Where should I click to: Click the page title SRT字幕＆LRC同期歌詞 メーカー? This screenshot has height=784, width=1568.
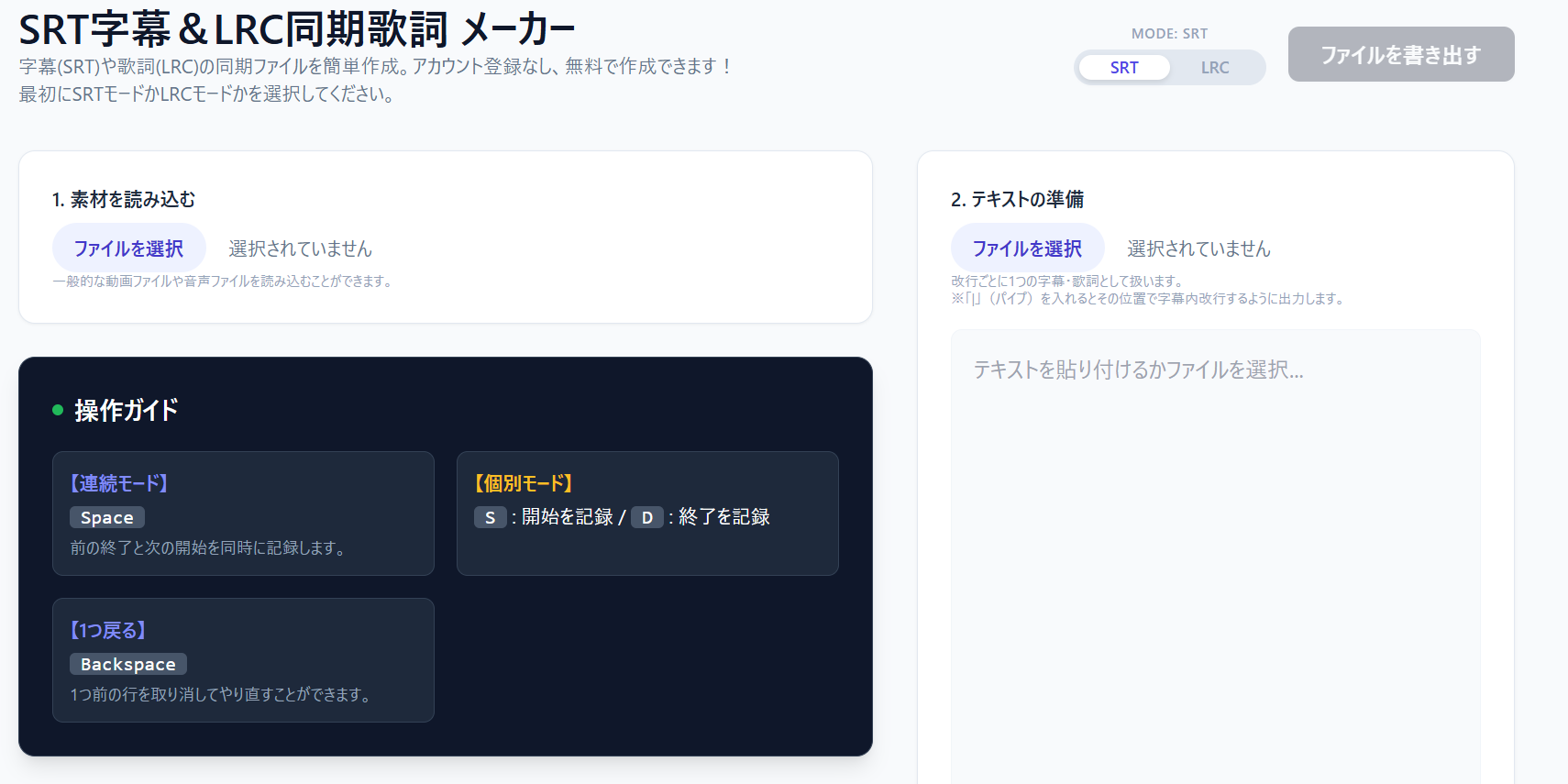(x=297, y=29)
